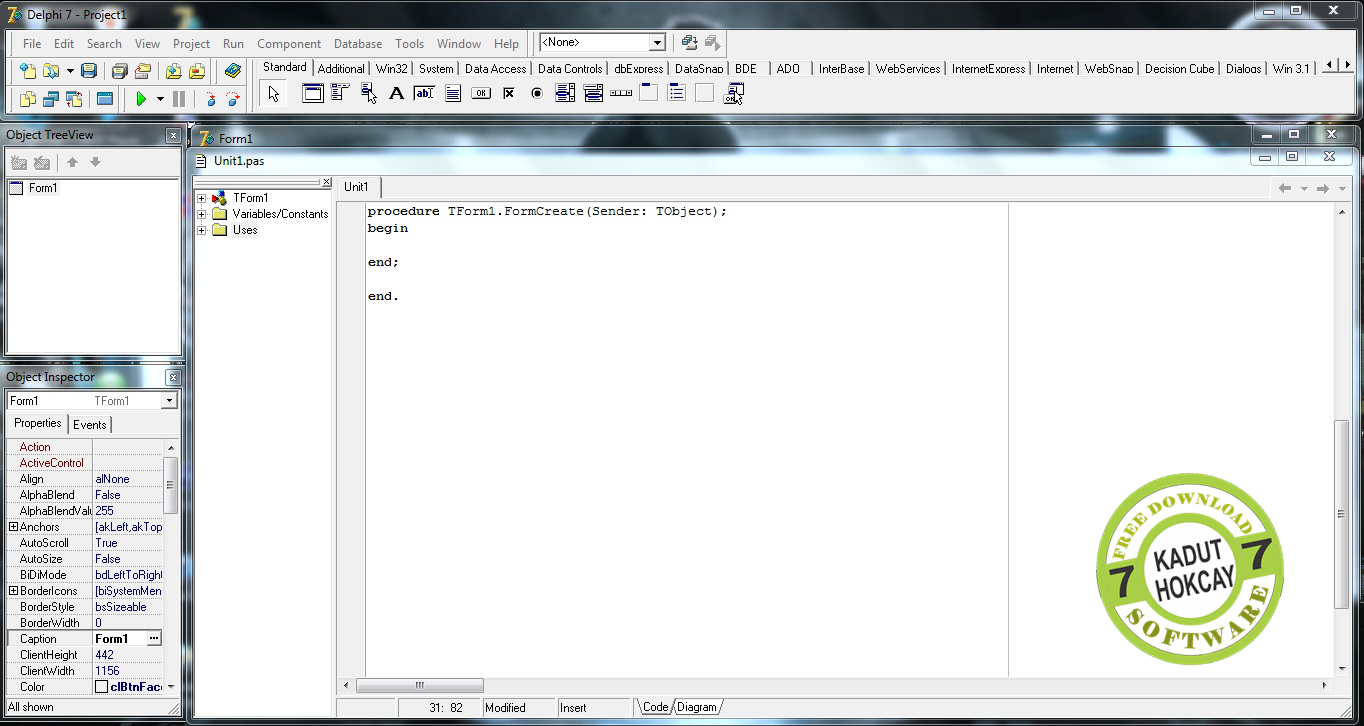Open the Tools menu

(x=410, y=44)
